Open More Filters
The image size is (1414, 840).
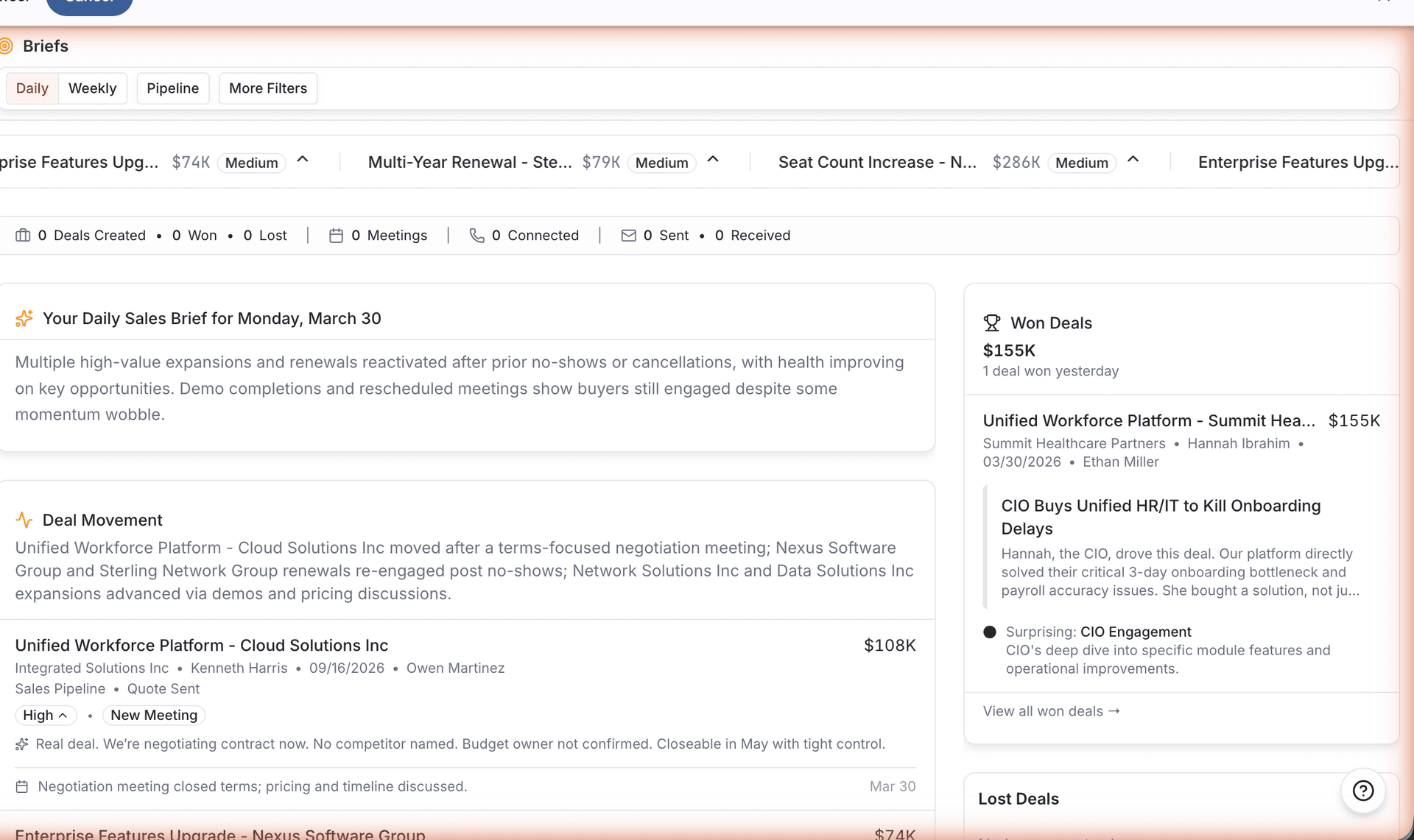[x=268, y=88]
